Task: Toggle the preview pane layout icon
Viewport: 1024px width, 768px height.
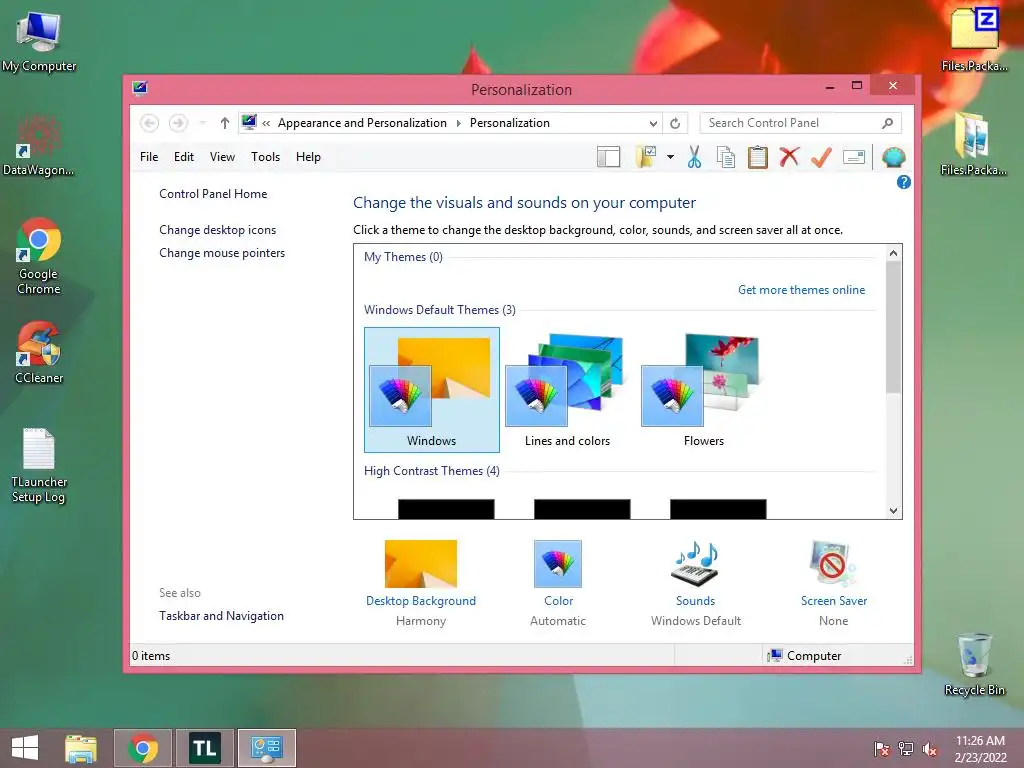Action: 609,157
